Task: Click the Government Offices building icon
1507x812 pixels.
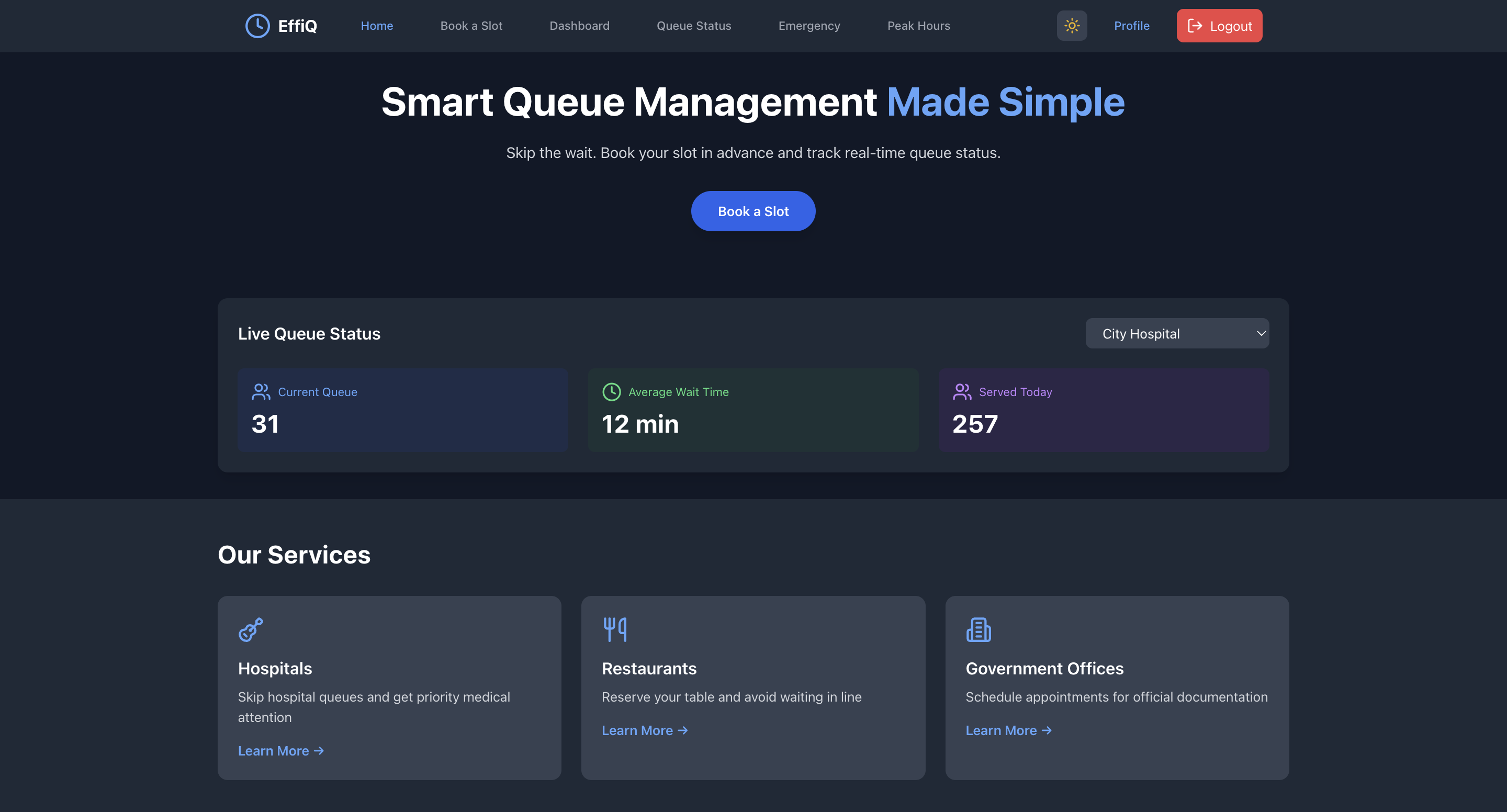Action: (x=978, y=629)
